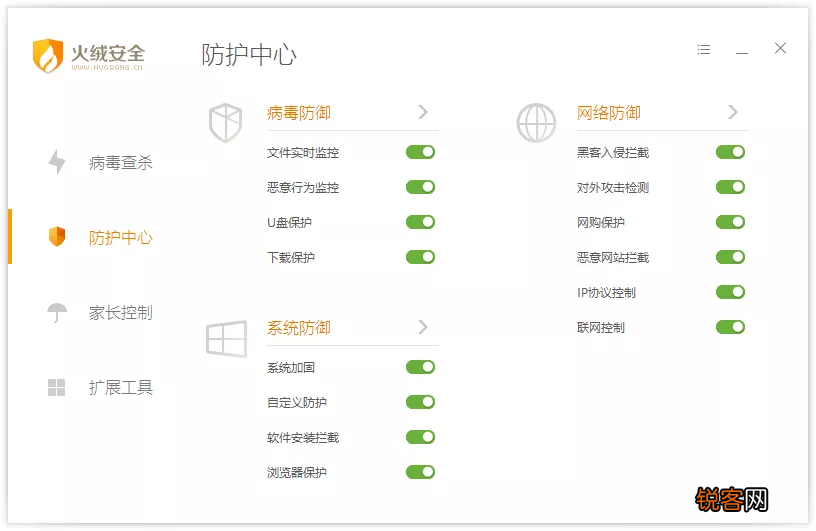
Task: Open 扩展工具 in the sidebar
Action: pos(121,387)
